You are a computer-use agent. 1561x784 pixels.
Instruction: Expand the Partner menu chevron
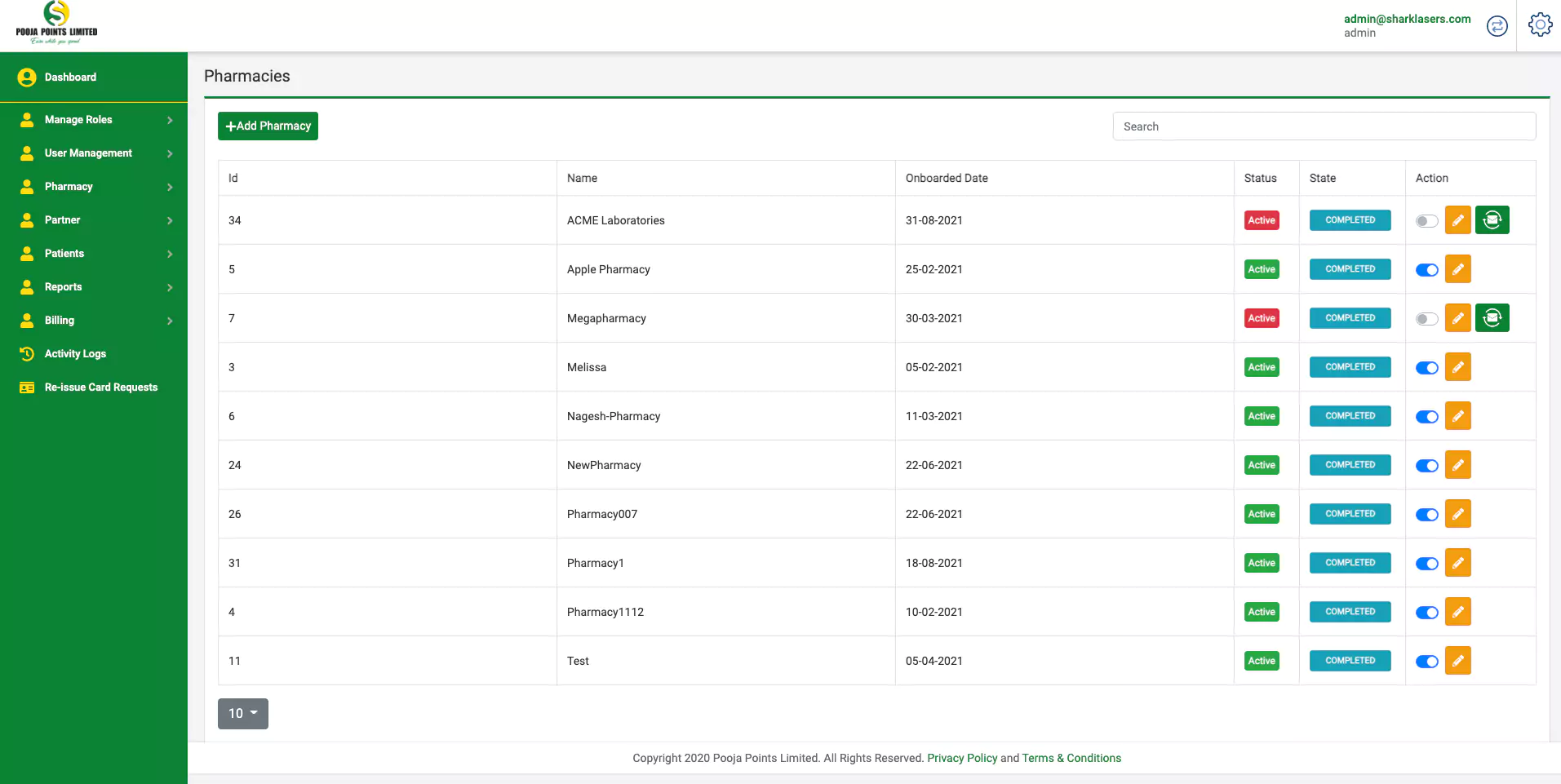click(x=170, y=220)
